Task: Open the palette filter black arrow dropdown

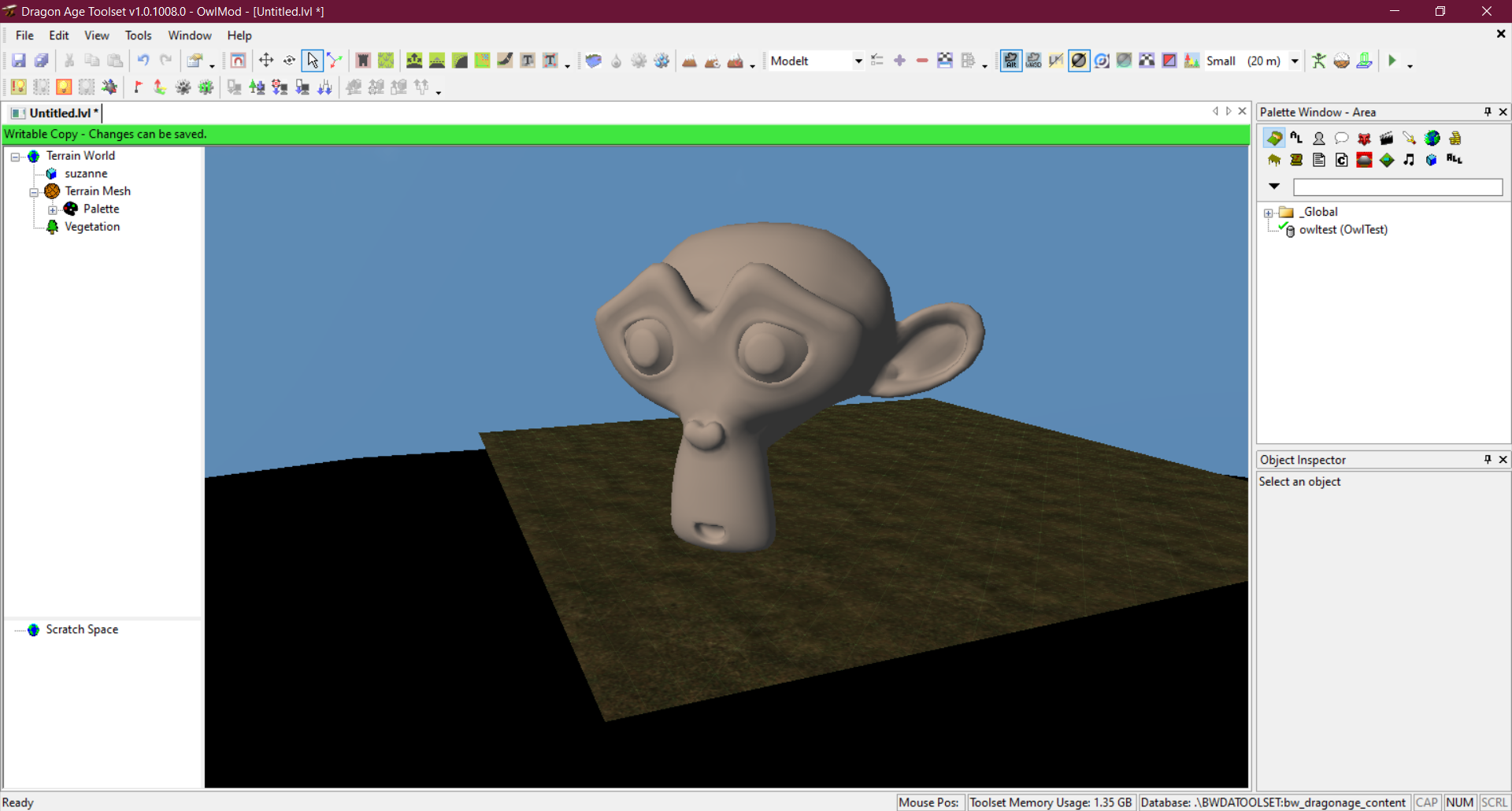Action: pos(1274,187)
